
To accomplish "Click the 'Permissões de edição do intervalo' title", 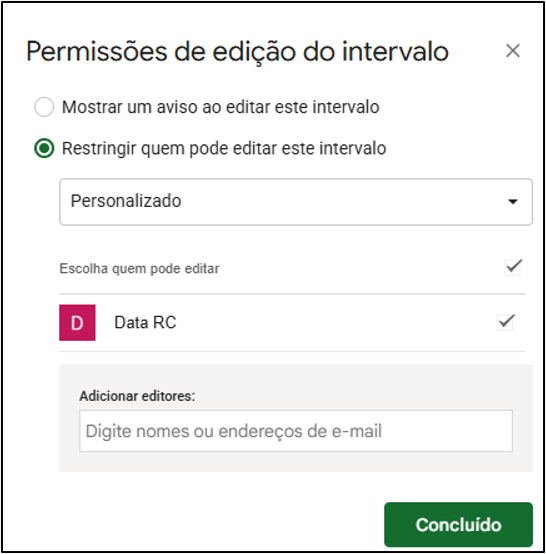I will [237, 52].
